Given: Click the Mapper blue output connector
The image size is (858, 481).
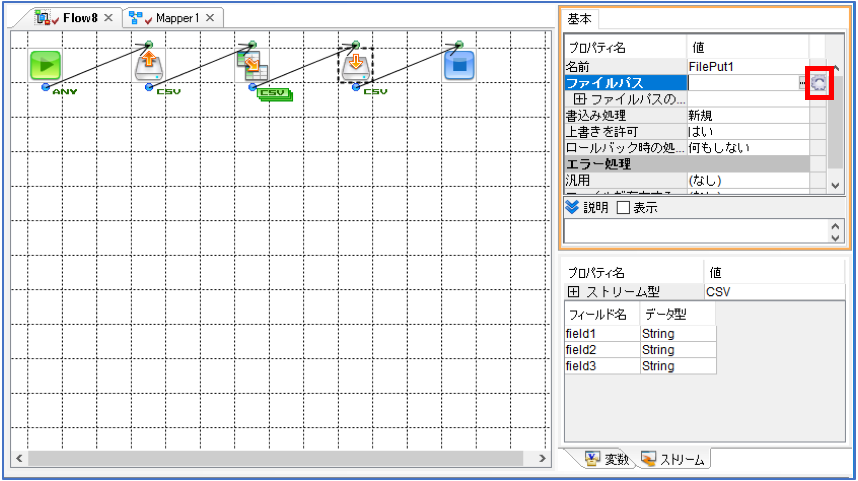Looking at the screenshot, I should 252,87.
